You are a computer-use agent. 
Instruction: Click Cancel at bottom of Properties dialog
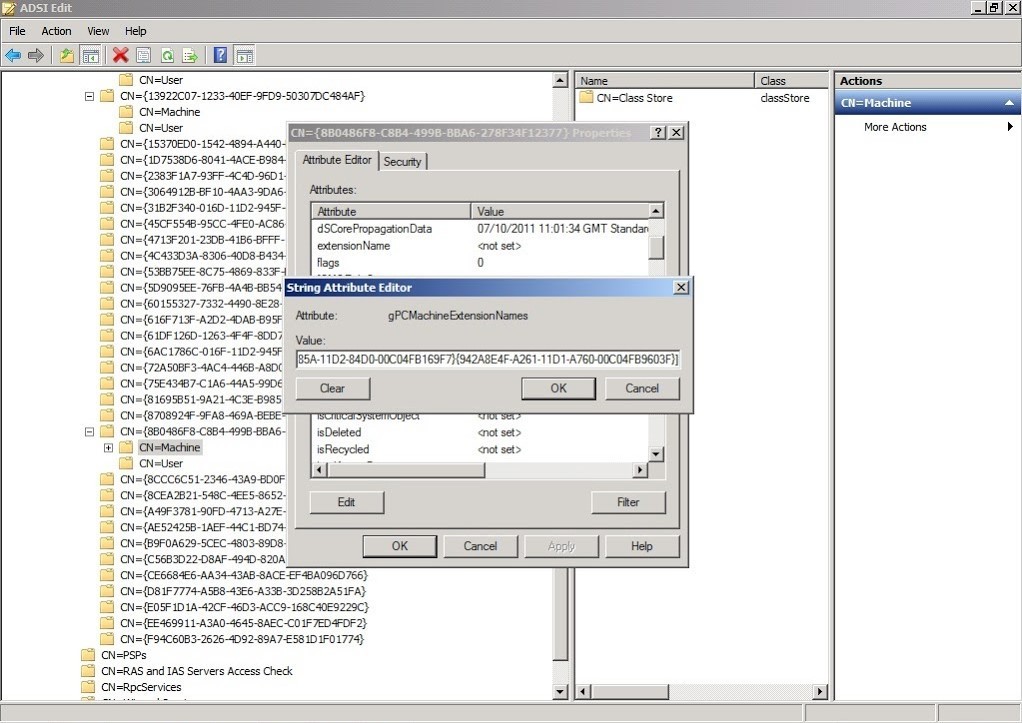tap(480, 546)
